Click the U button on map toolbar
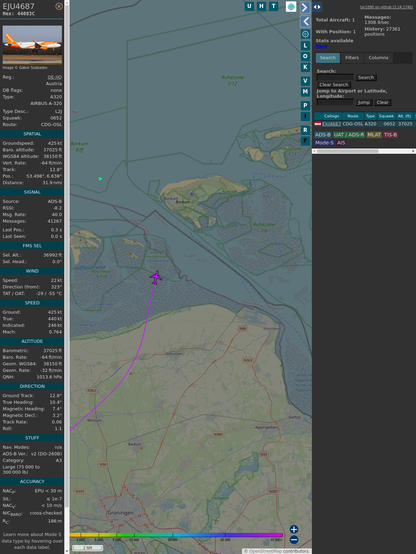The height and width of the screenshot is (554, 416). (x=249, y=6)
